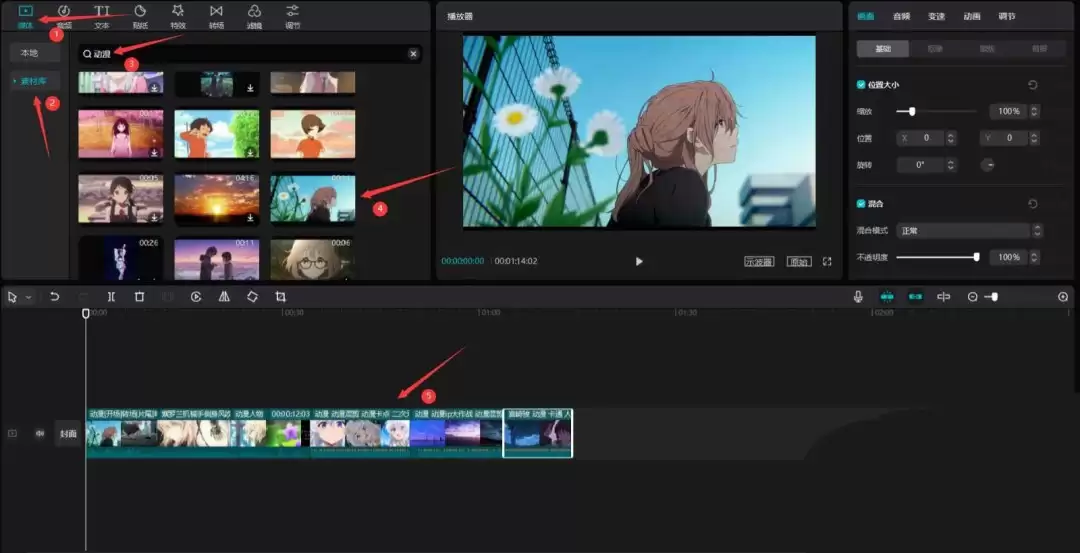Switch to the 动画 animation tab

[971, 16]
